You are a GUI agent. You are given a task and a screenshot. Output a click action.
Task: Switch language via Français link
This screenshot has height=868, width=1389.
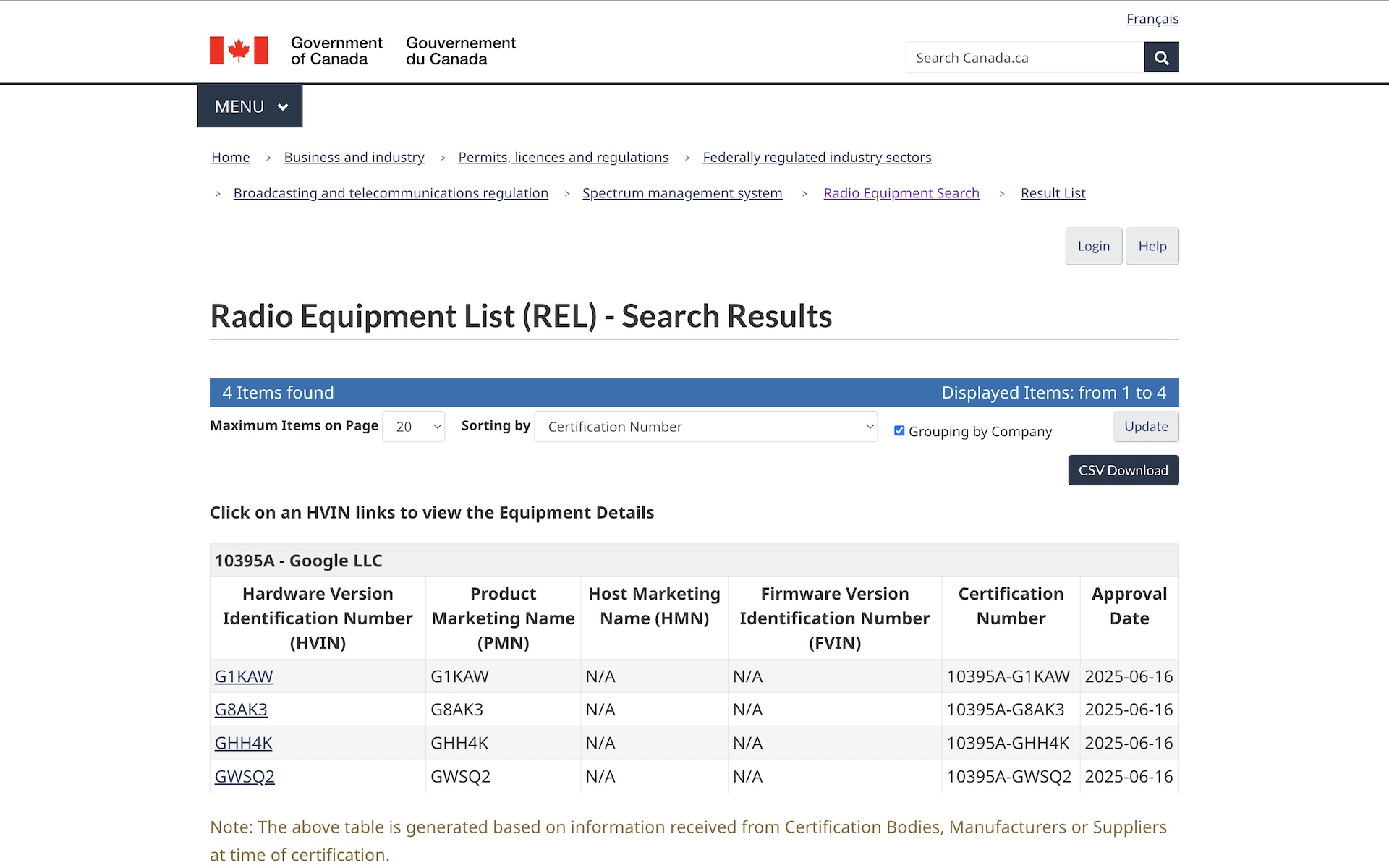coord(1152,19)
